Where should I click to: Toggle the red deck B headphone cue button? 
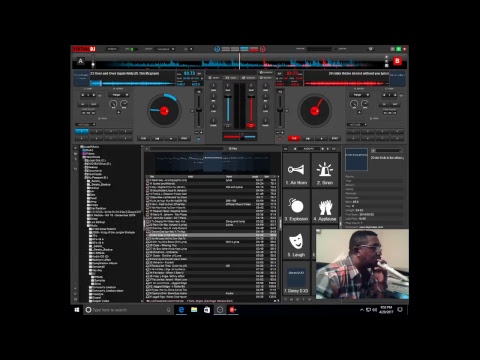click(251, 126)
